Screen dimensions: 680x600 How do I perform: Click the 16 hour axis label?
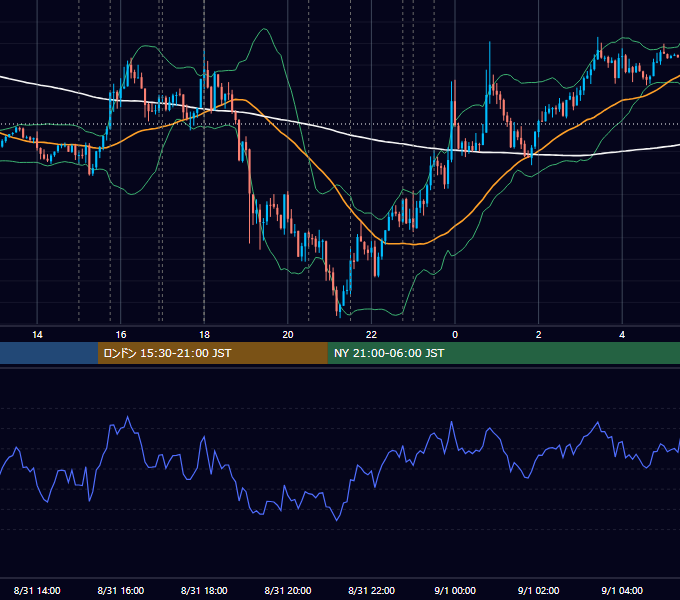point(121,335)
